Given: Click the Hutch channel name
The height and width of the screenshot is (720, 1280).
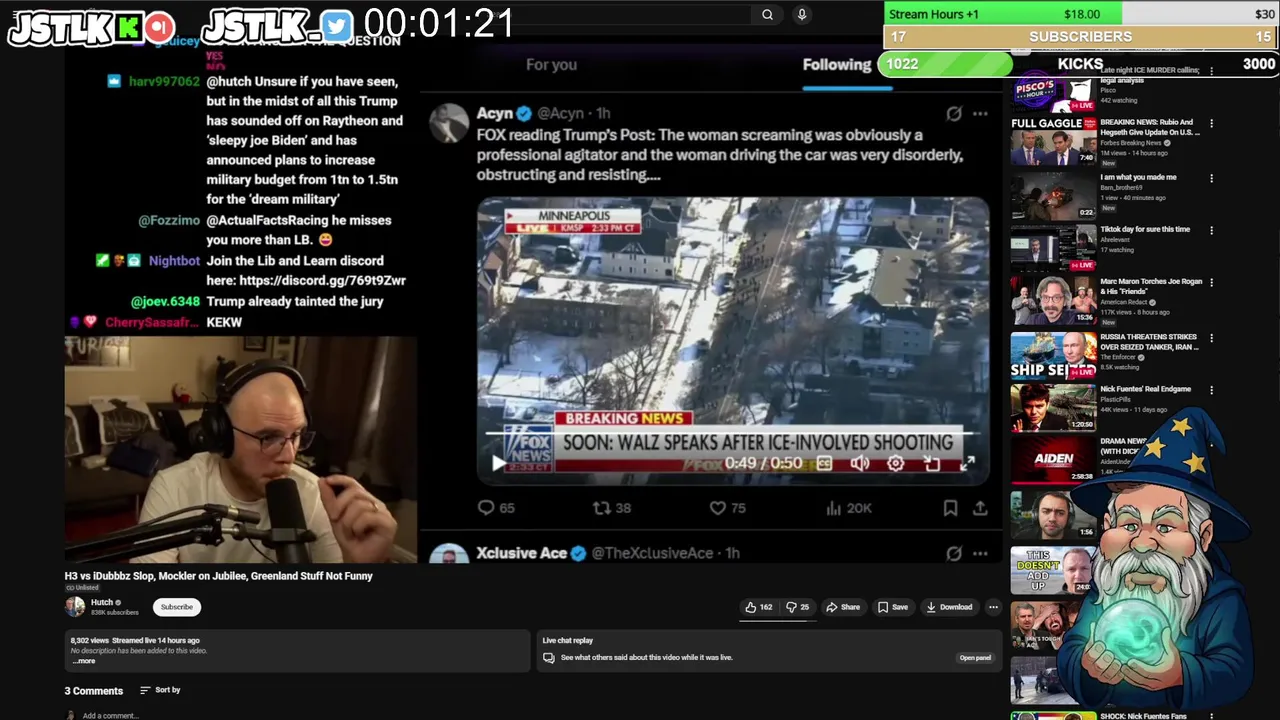Looking at the screenshot, I should (x=102, y=603).
